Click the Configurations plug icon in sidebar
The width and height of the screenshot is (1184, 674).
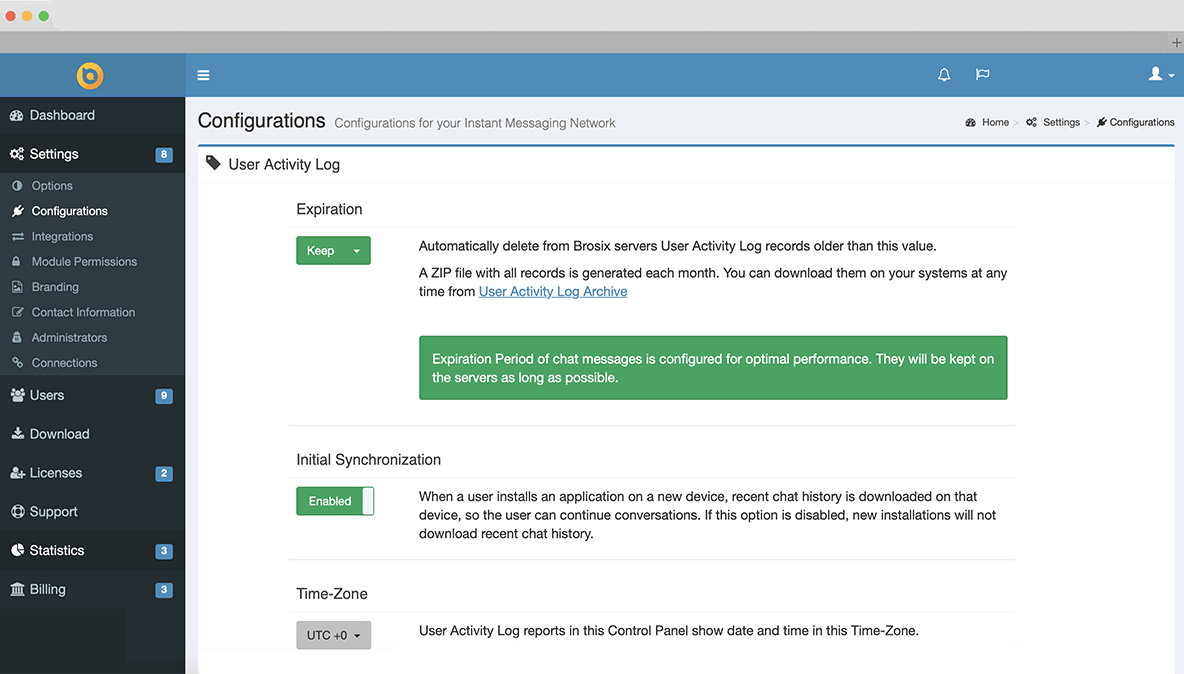pyautogui.click(x=17, y=211)
